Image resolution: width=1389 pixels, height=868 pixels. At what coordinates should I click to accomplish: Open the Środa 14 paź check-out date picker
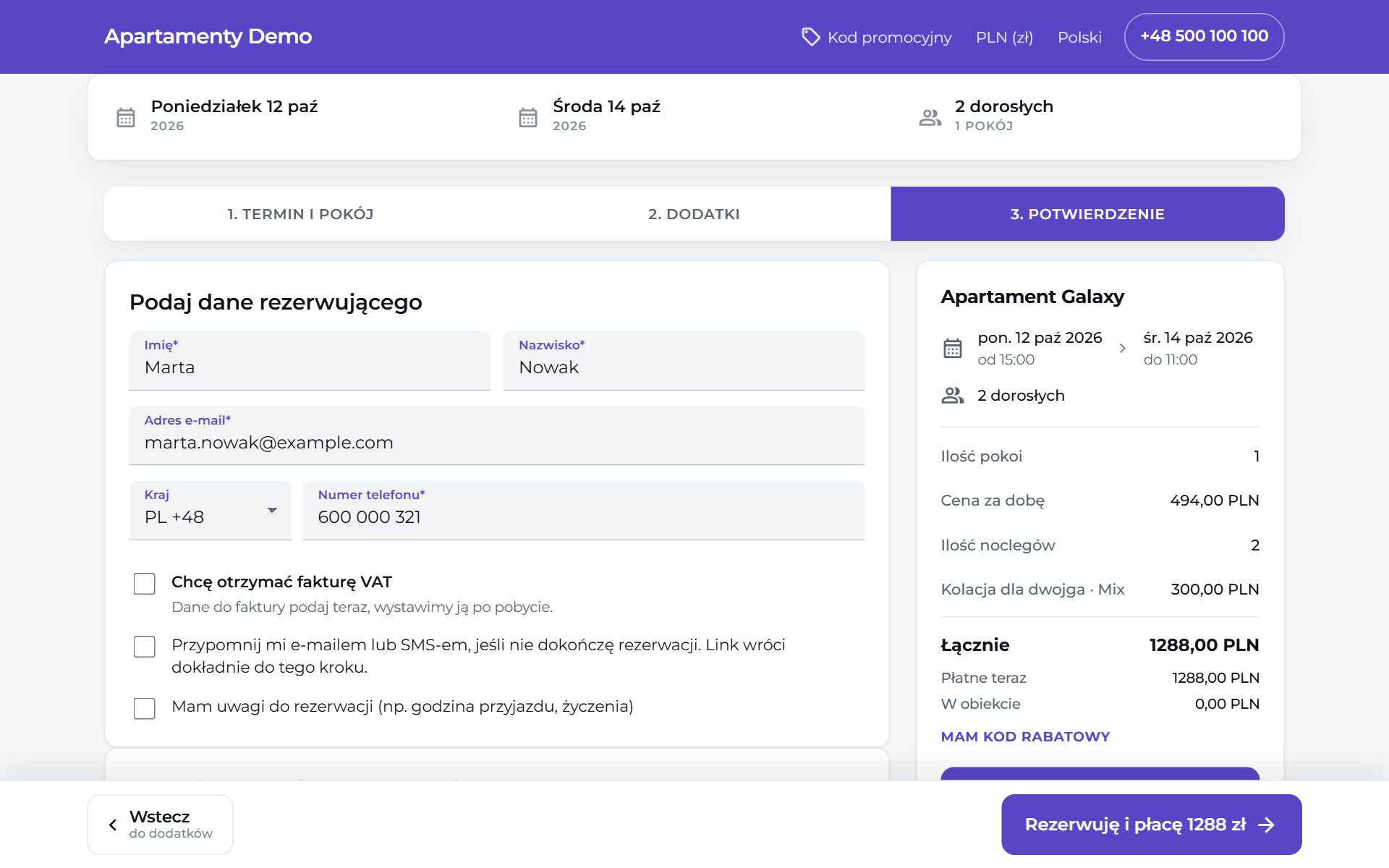click(590, 116)
